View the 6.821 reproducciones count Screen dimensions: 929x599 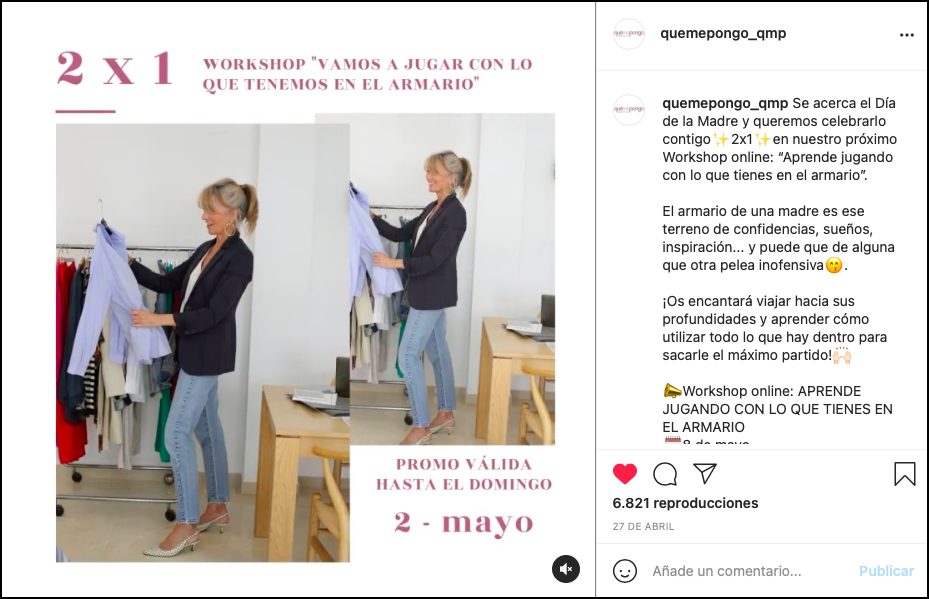[685, 503]
